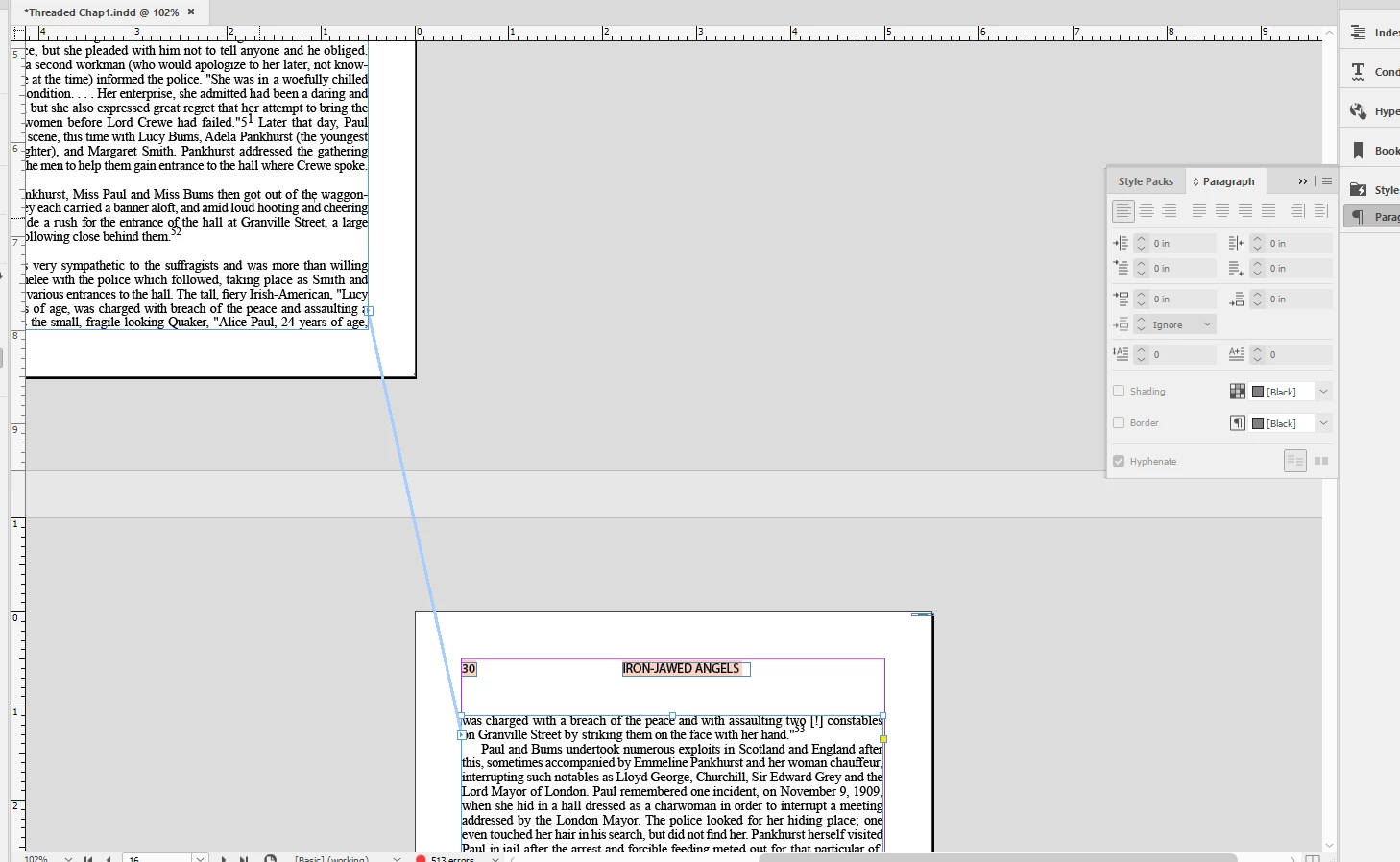
Task: Enable the Shading checkbox
Action: pos(1119,392)
